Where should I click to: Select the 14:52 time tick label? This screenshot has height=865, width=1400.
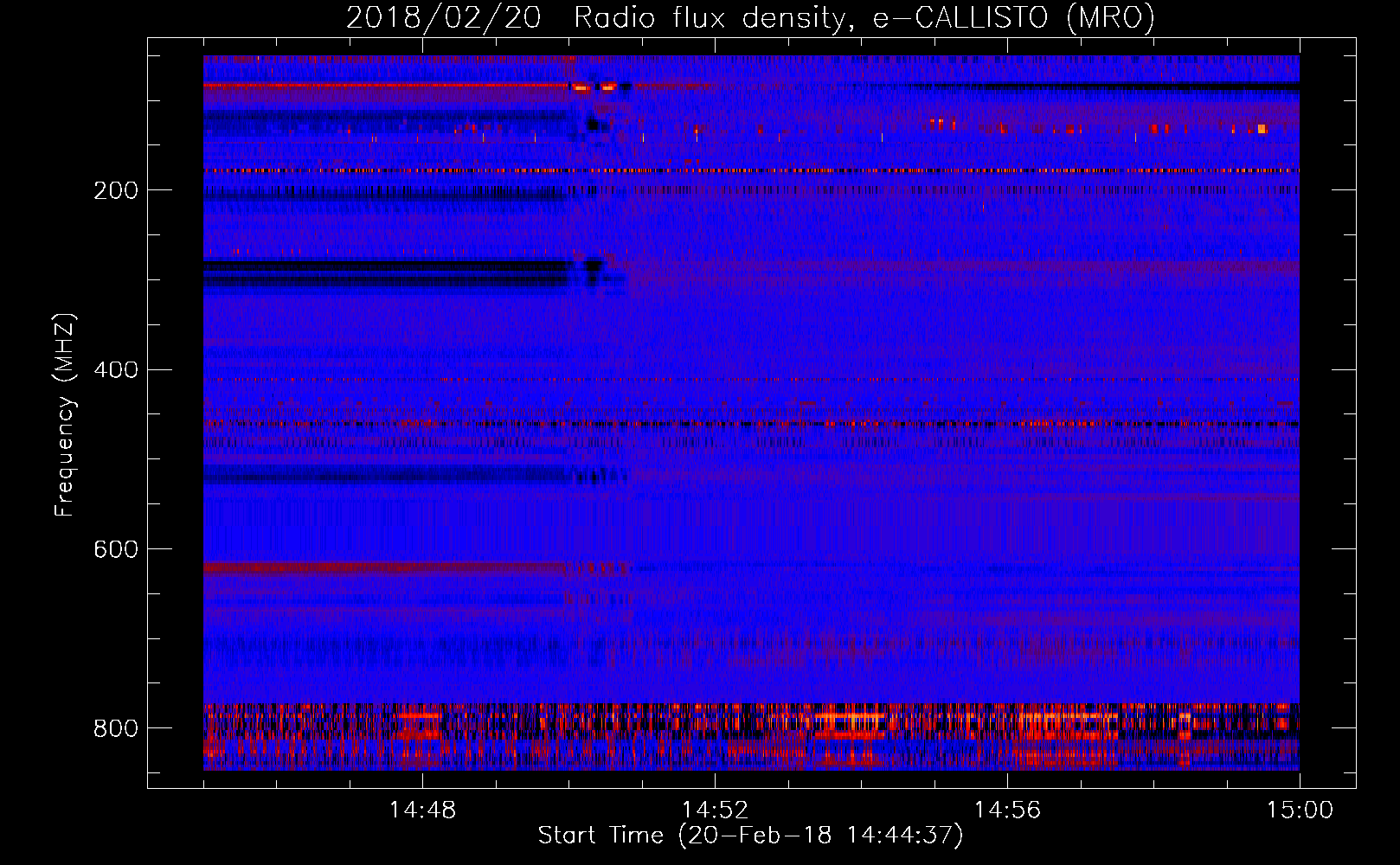[x=715, y=811]
